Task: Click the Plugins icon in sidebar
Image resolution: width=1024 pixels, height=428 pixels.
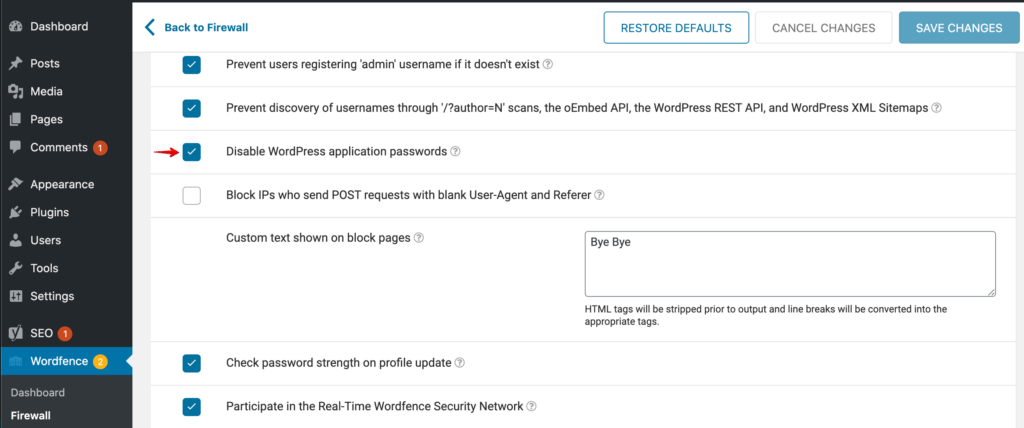Action: coord(16,212)
